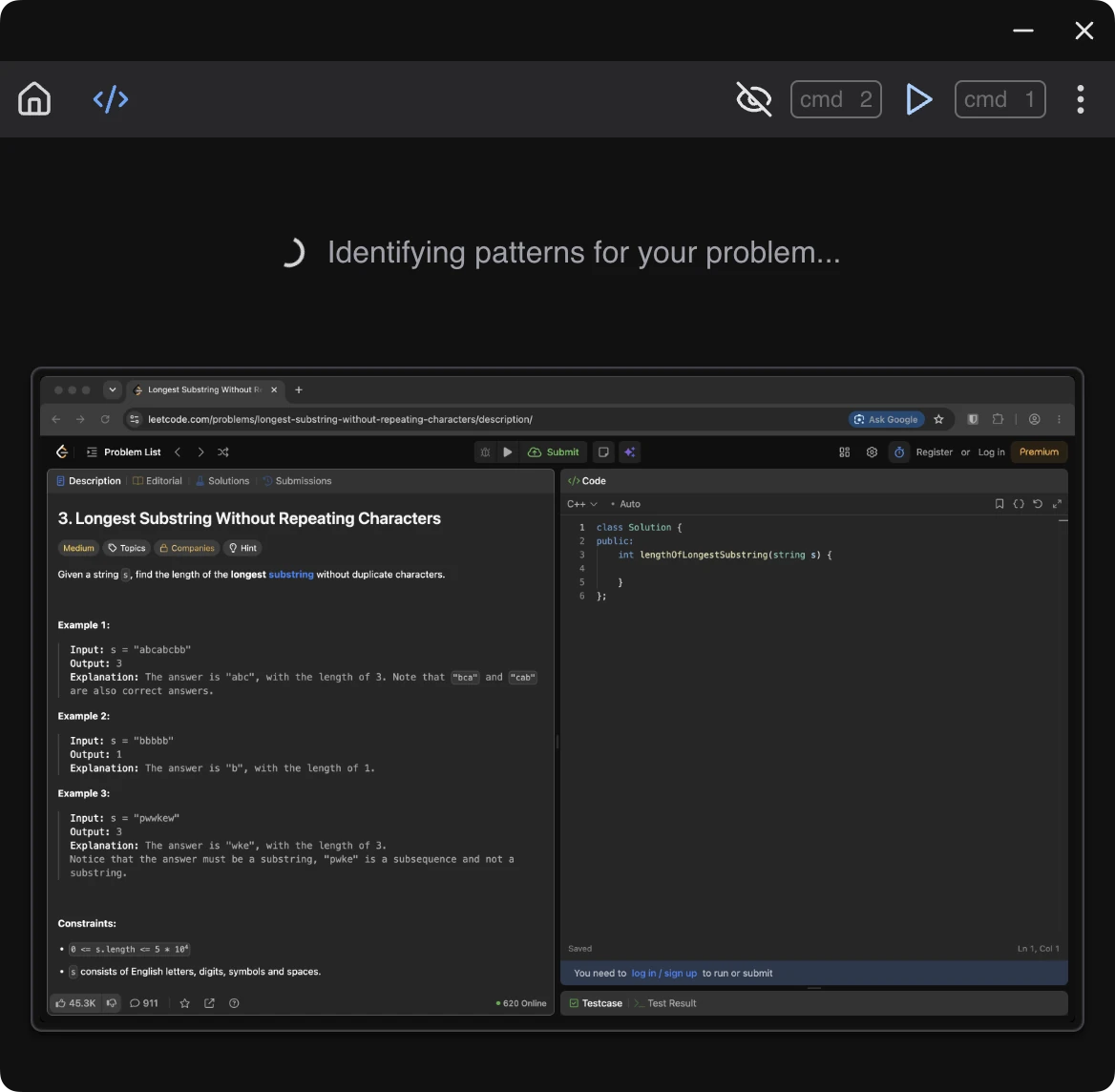1115x1092 pixels.
Task: Switch to the Description tab
Action: pyautogui.click(x=89, y=481)
